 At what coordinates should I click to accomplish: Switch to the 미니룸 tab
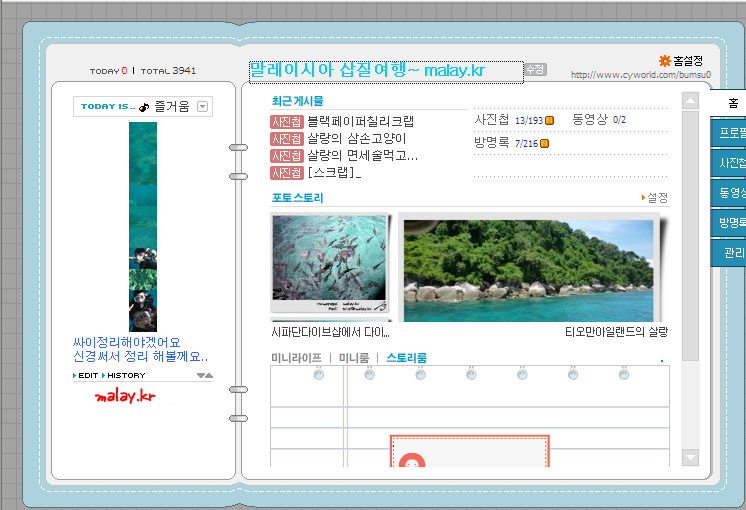click(x=353, y=358)
